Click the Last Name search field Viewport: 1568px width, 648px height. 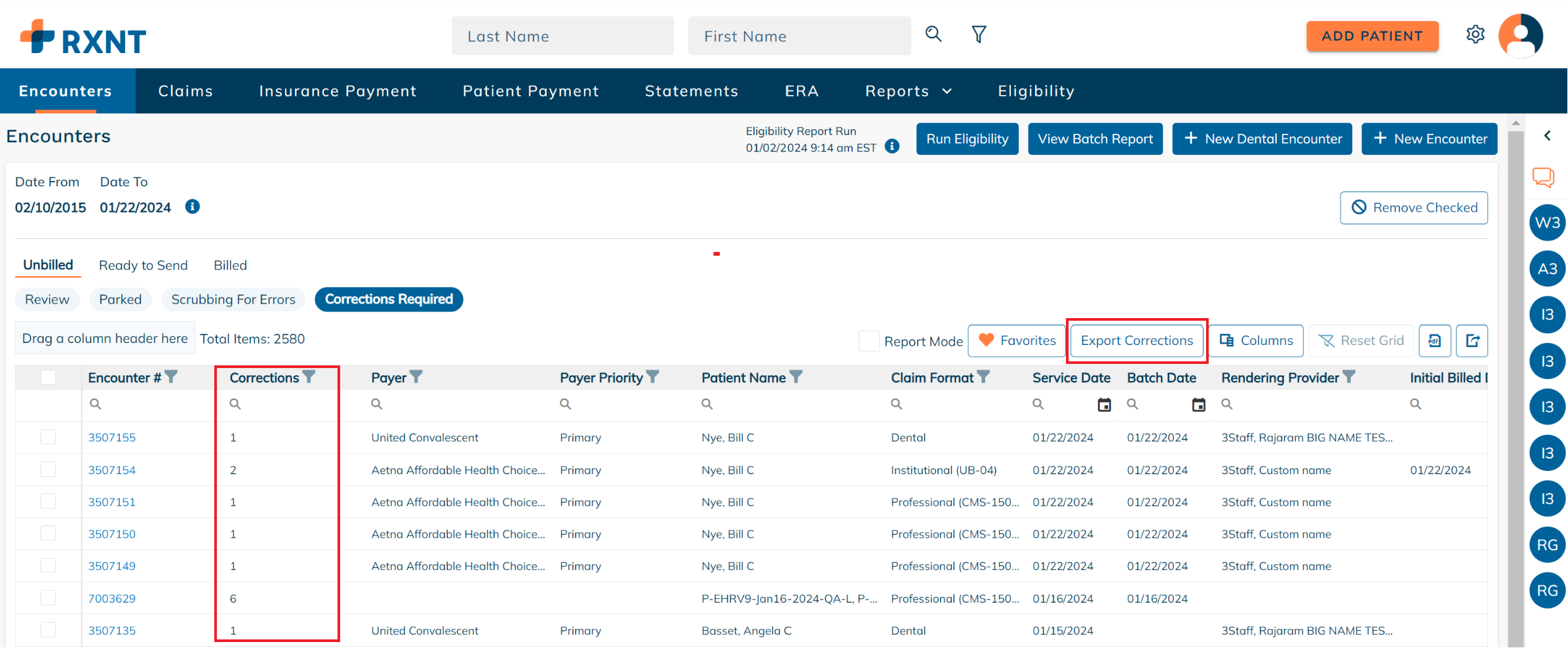pos(562,36)
